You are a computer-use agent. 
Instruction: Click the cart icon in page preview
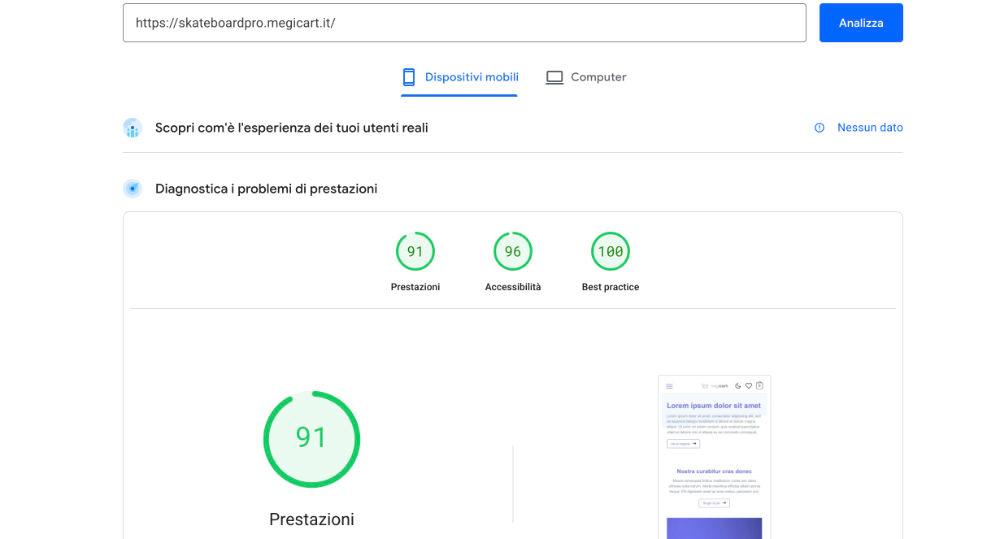pos(760,385)
